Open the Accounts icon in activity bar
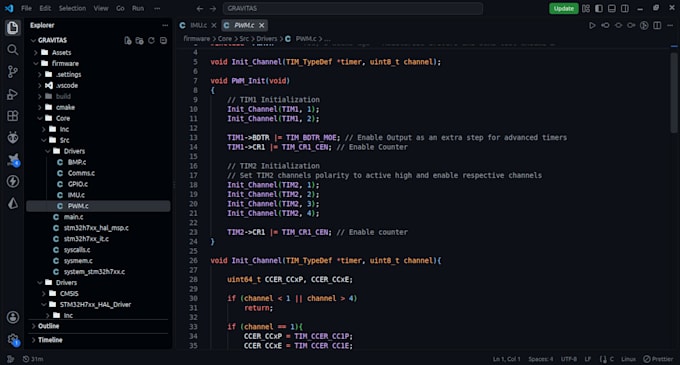 coord(13,317)
